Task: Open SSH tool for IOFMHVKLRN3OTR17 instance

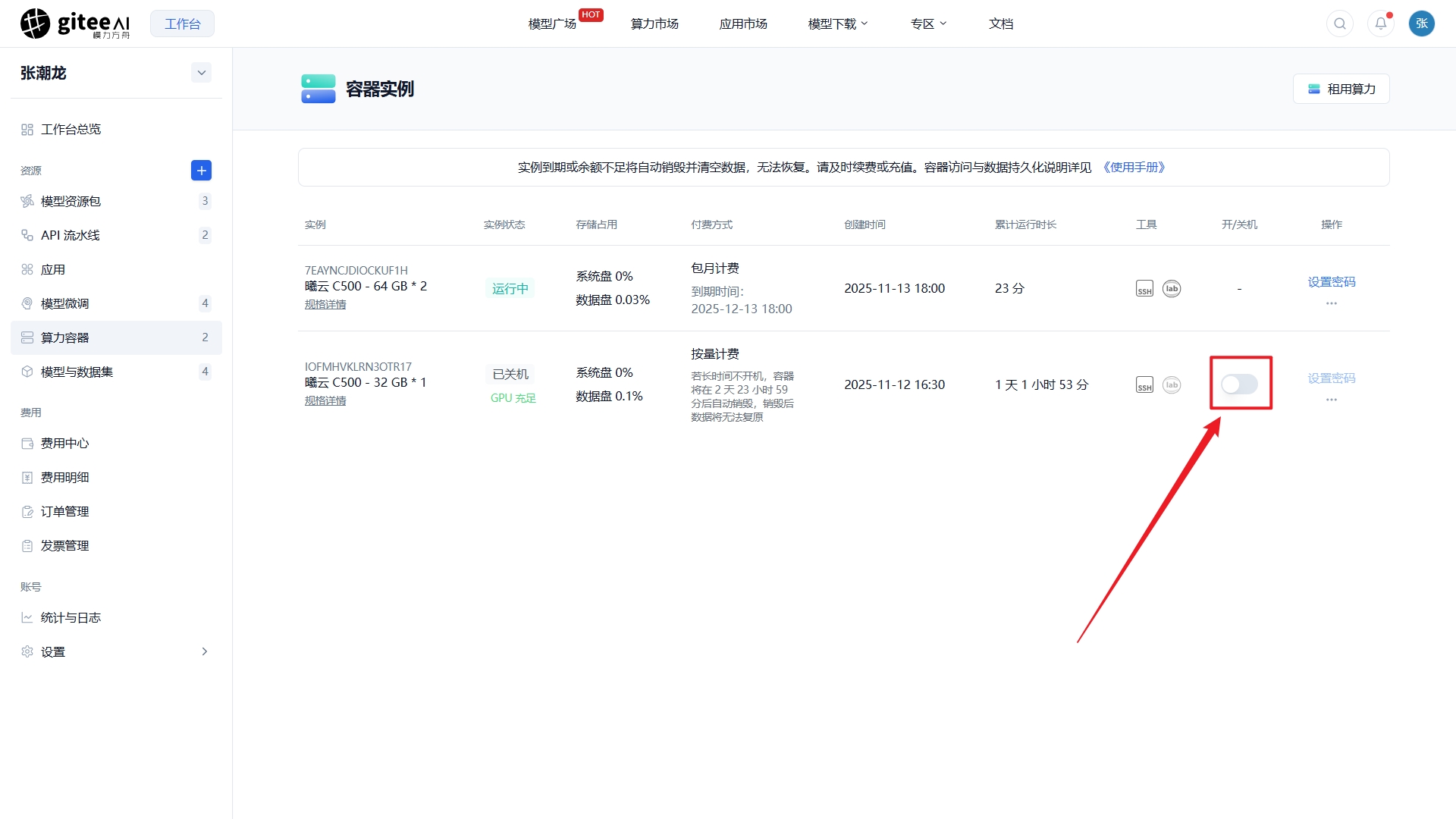Action: [1144, 385]
